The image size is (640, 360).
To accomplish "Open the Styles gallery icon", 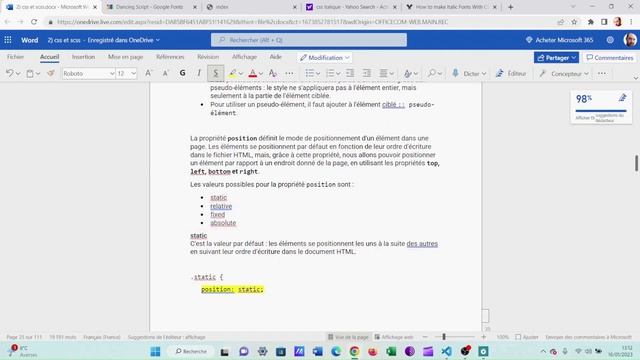I will [x=407, y=73].
